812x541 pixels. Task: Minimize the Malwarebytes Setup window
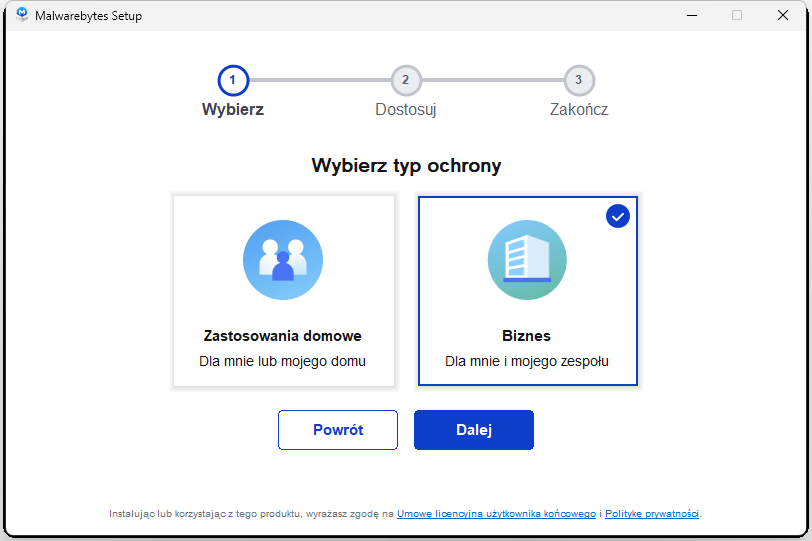[x=692, y=16]
